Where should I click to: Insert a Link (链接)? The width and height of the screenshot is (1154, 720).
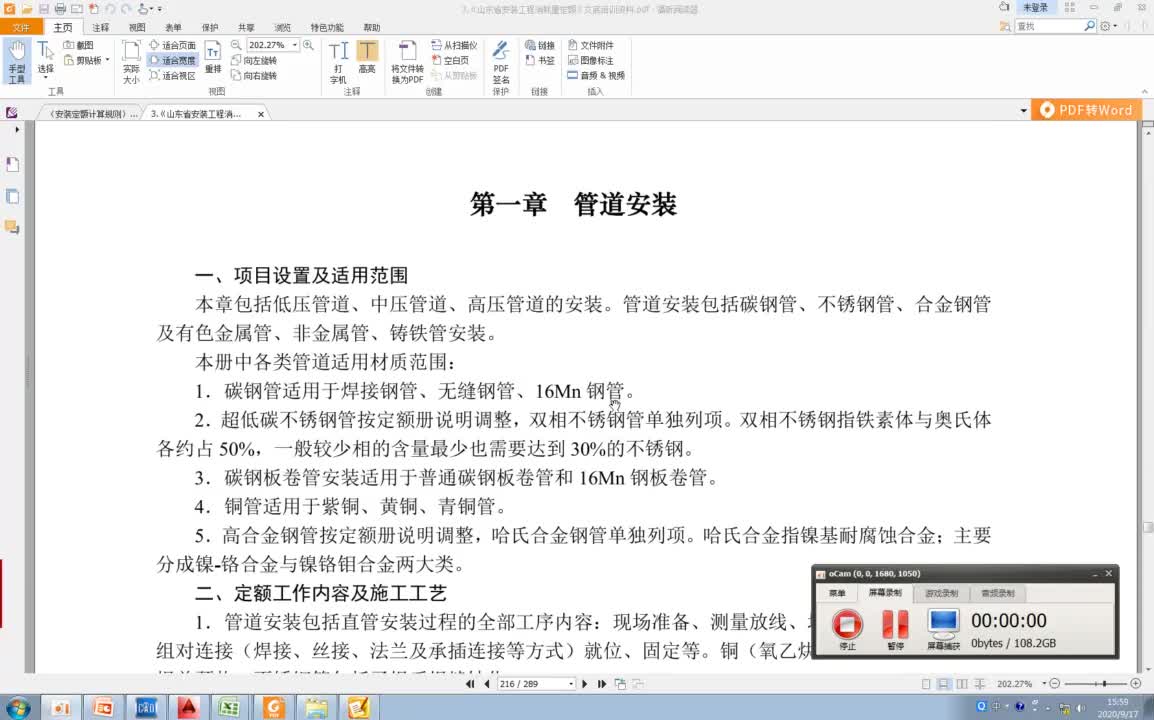[539, 45]
